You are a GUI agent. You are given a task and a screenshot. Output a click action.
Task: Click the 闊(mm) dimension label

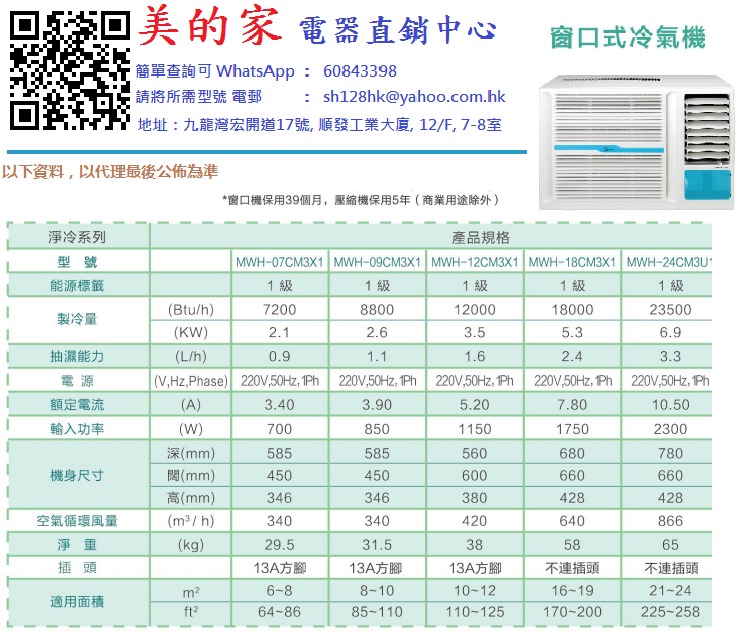[x=191, y=475]
